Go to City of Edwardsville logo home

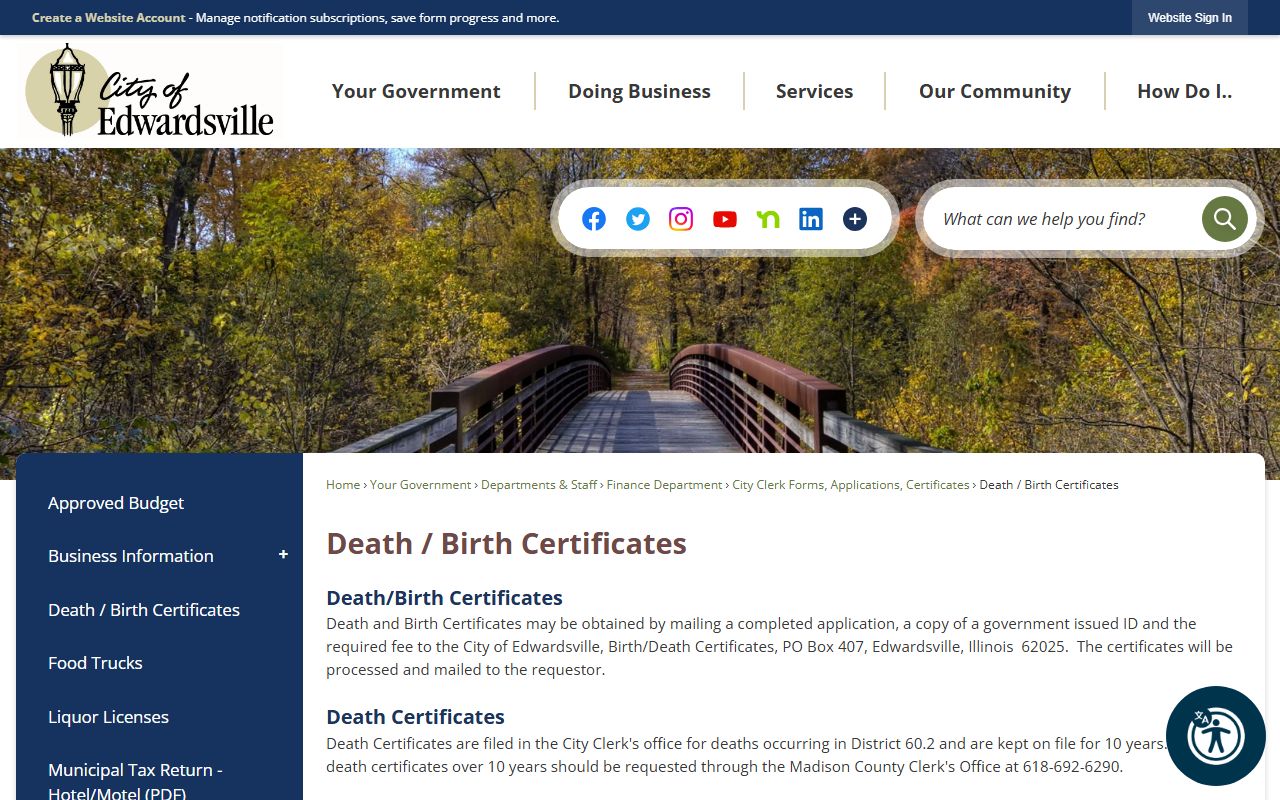[x=150, y=91]
